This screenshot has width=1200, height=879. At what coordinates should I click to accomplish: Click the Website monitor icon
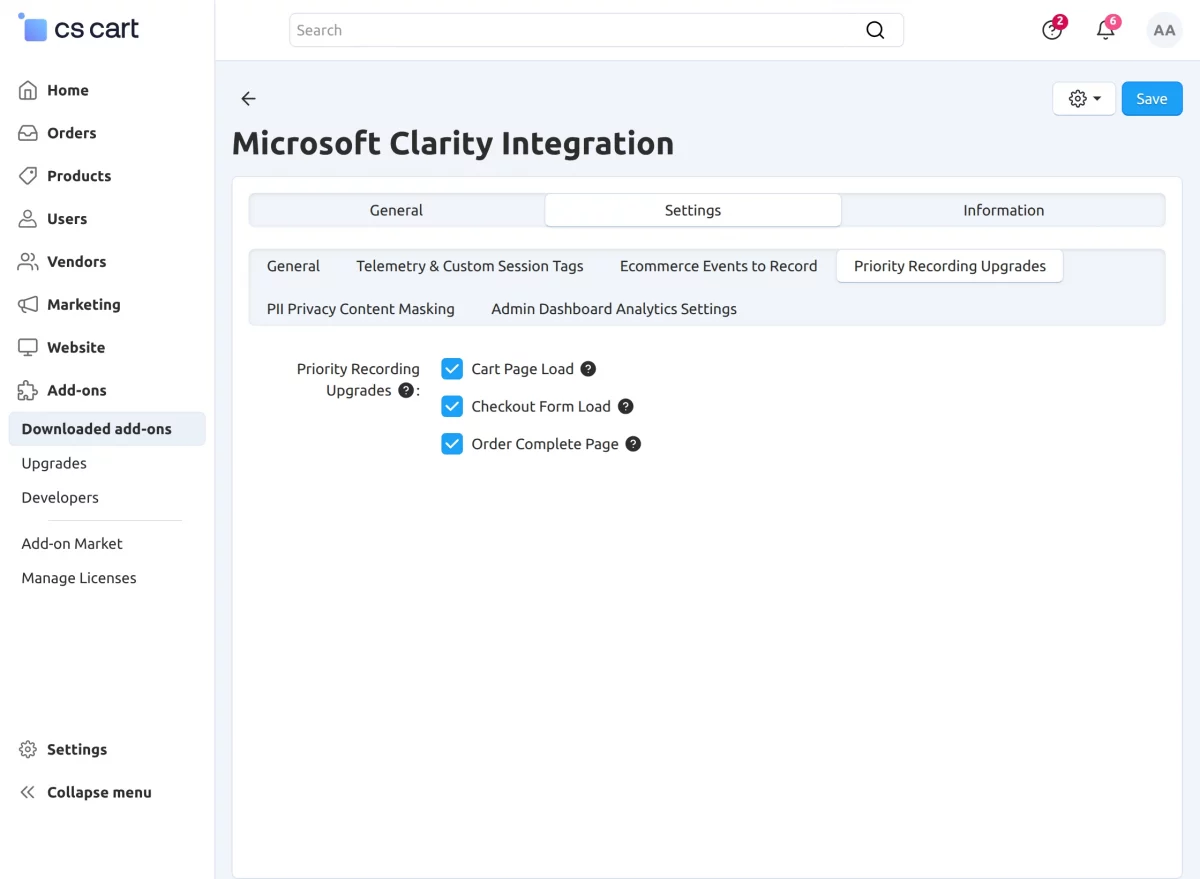click(x=28, y=348)
